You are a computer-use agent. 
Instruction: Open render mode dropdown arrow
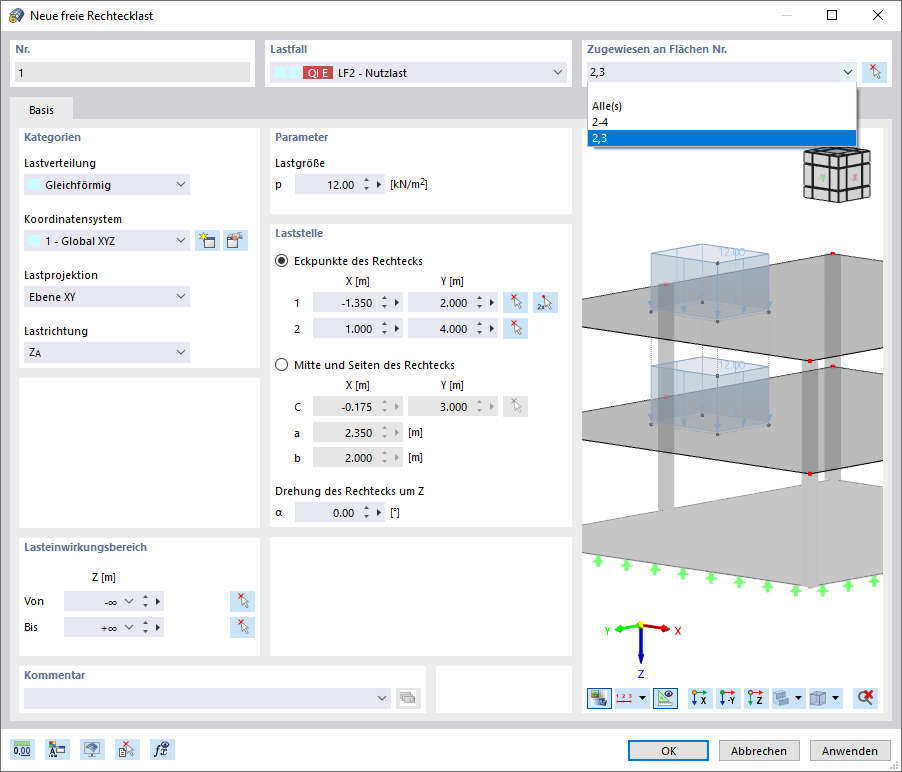point(798,698)
